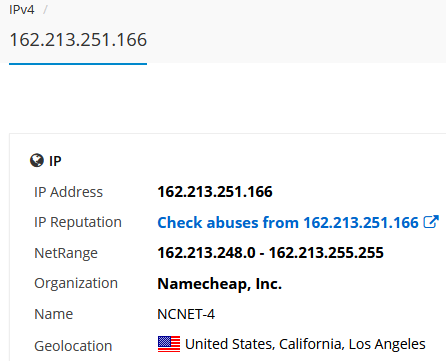Open Check abuses from 162.213.251.166 link
Screen dimensions: 446x361
[x=288, y=222]
